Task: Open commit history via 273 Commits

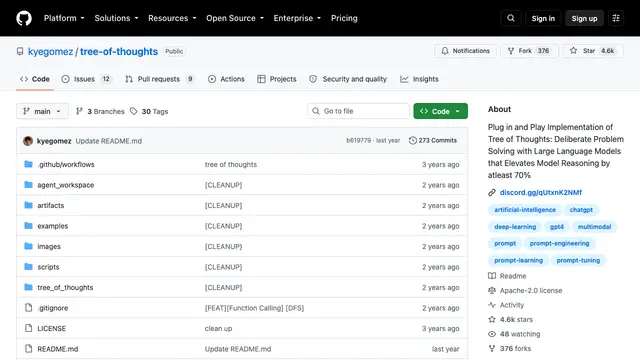Action: [x=433, y=140]
